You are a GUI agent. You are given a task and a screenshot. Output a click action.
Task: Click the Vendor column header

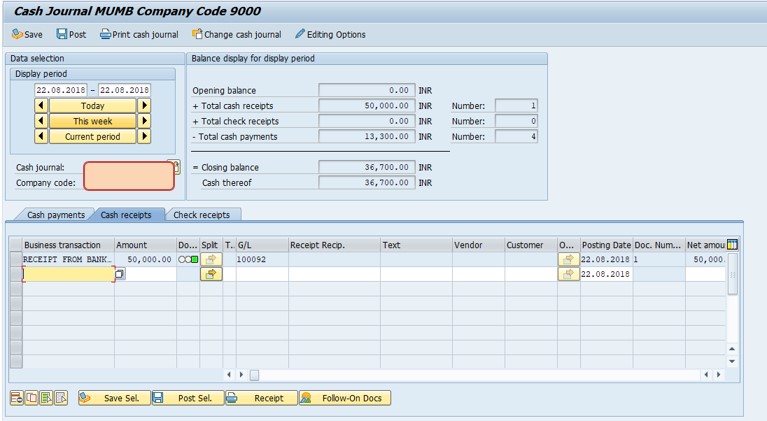point(478,245)
